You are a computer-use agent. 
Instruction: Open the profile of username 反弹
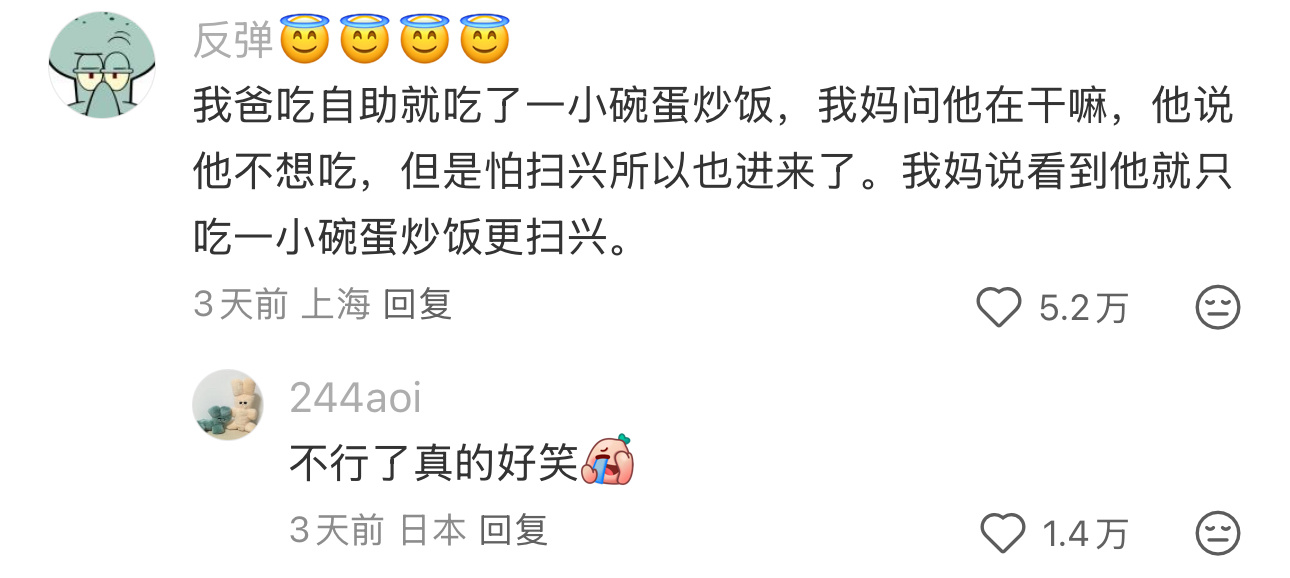click(233, 41)
